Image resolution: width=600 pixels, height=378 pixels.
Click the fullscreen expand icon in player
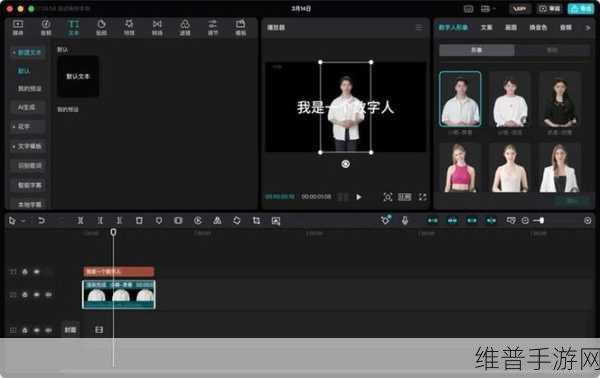point(422,197)
